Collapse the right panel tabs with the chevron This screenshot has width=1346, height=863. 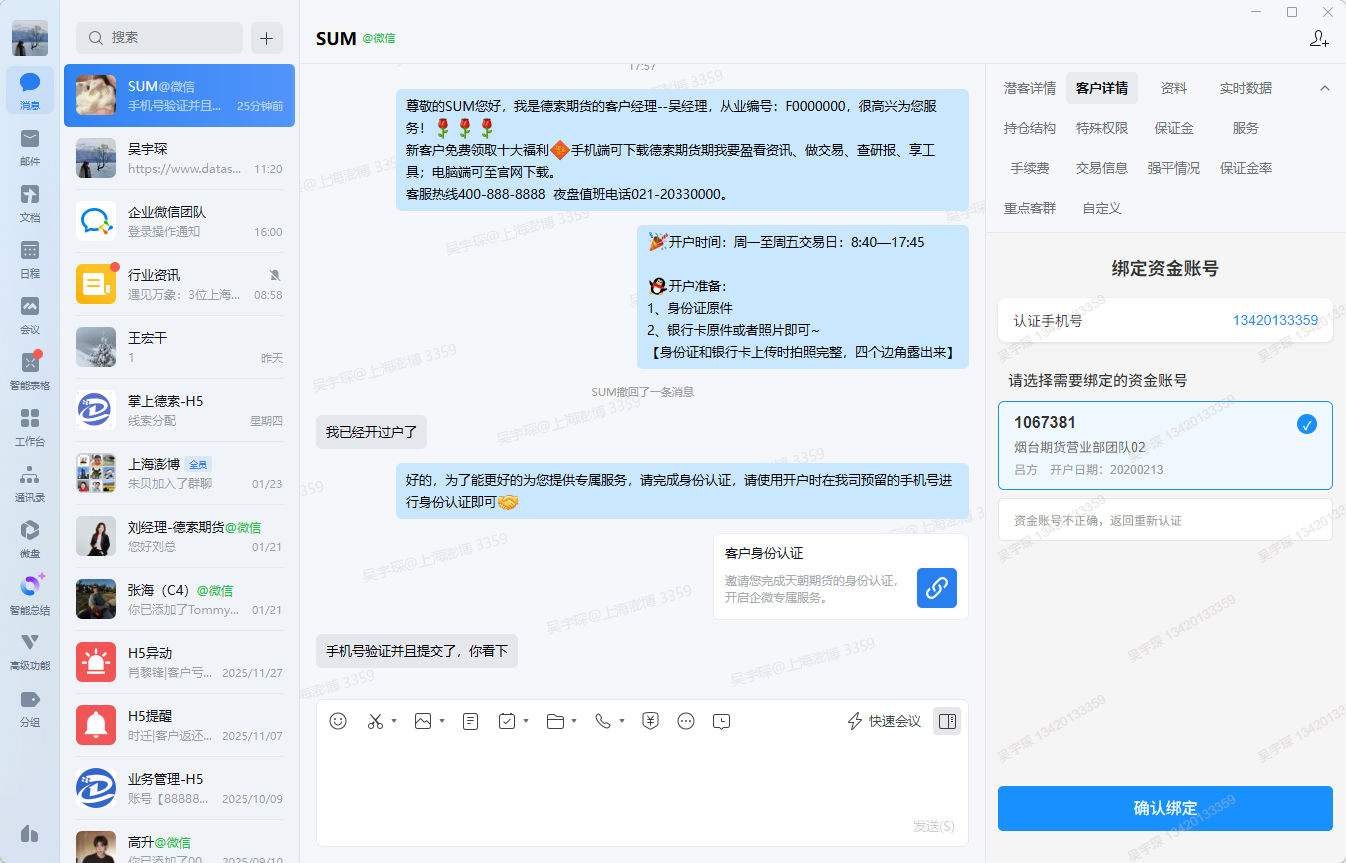pyautogui.click(x=1325, y=88)
